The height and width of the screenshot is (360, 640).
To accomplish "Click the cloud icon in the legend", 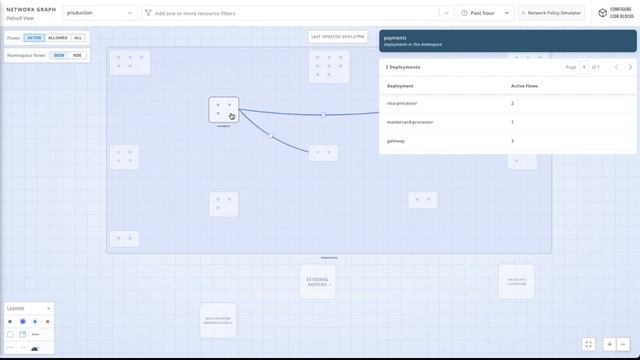I will pyautogui.click(x=35, y=348).
